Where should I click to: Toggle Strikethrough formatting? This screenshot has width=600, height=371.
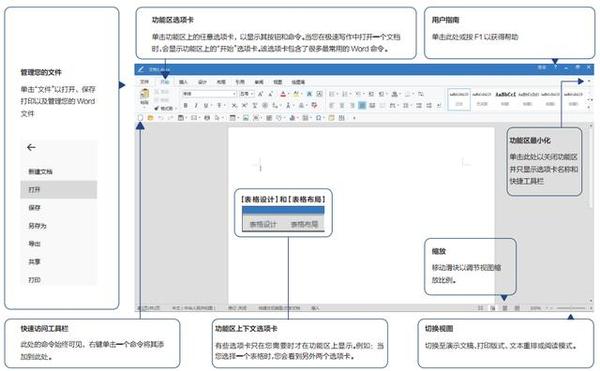220,105
